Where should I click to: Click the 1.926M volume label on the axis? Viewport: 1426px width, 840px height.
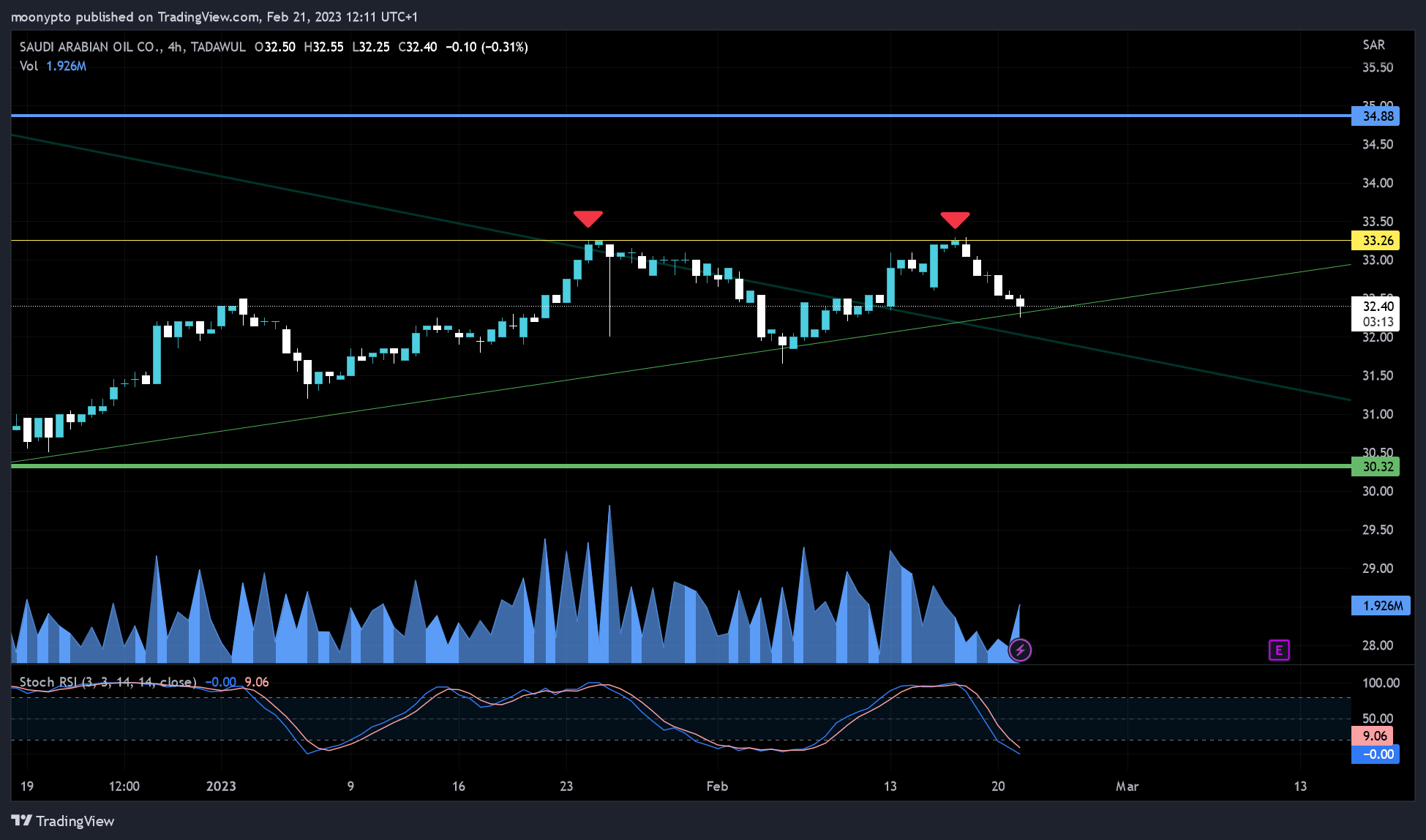click(1381, 606)
